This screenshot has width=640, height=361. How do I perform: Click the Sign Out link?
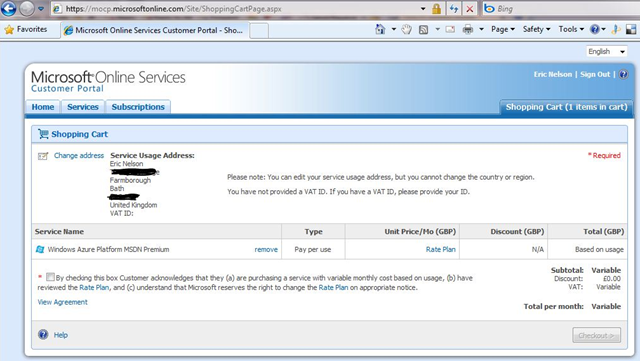click(x=595, y=74)
